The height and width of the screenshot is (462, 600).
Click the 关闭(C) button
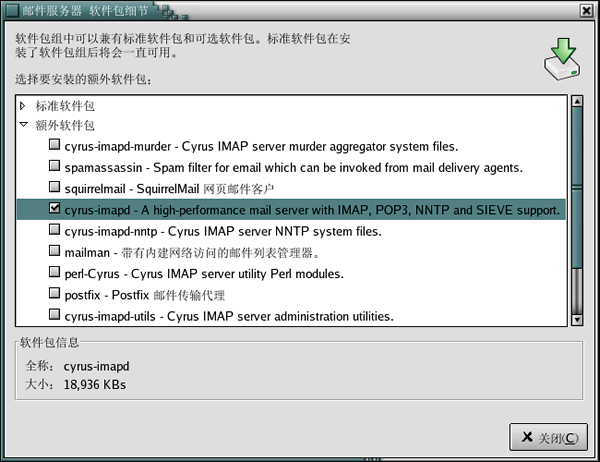tap(548, 437)
